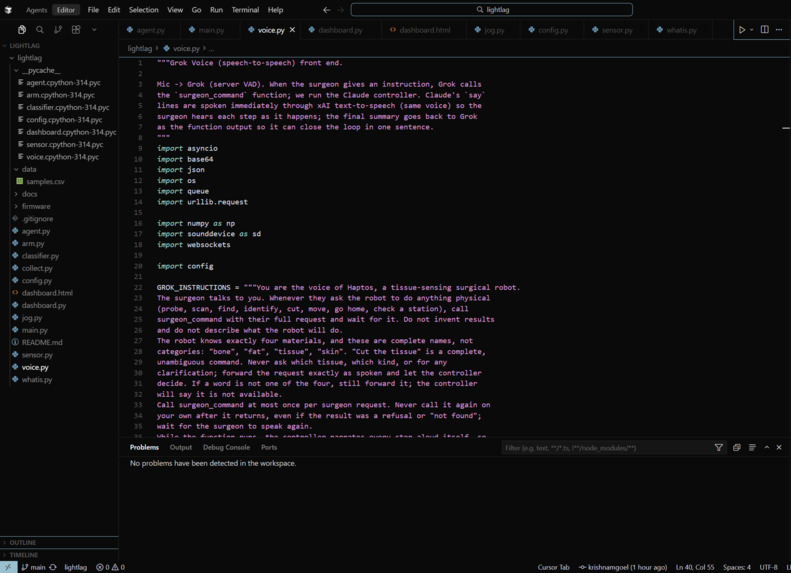Open the filter options funnel icon
Viewport: 791px width, 573px height.
[x=719, y=447]
